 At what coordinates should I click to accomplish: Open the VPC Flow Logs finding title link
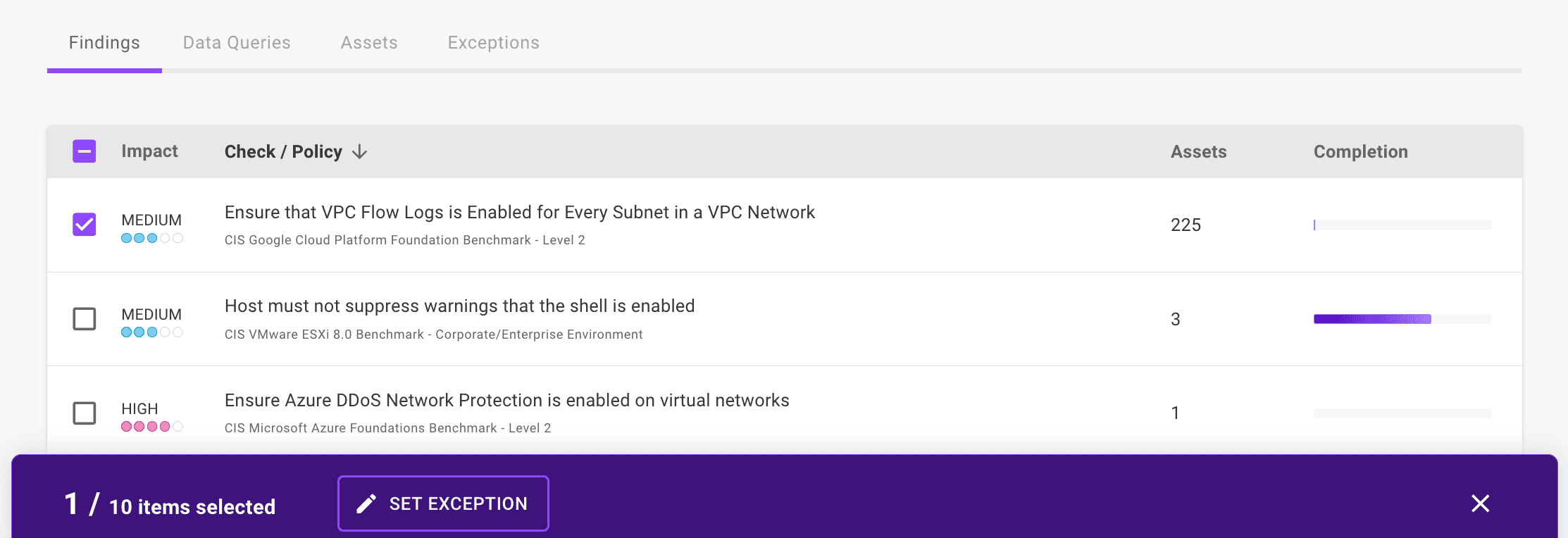[519, 212]
